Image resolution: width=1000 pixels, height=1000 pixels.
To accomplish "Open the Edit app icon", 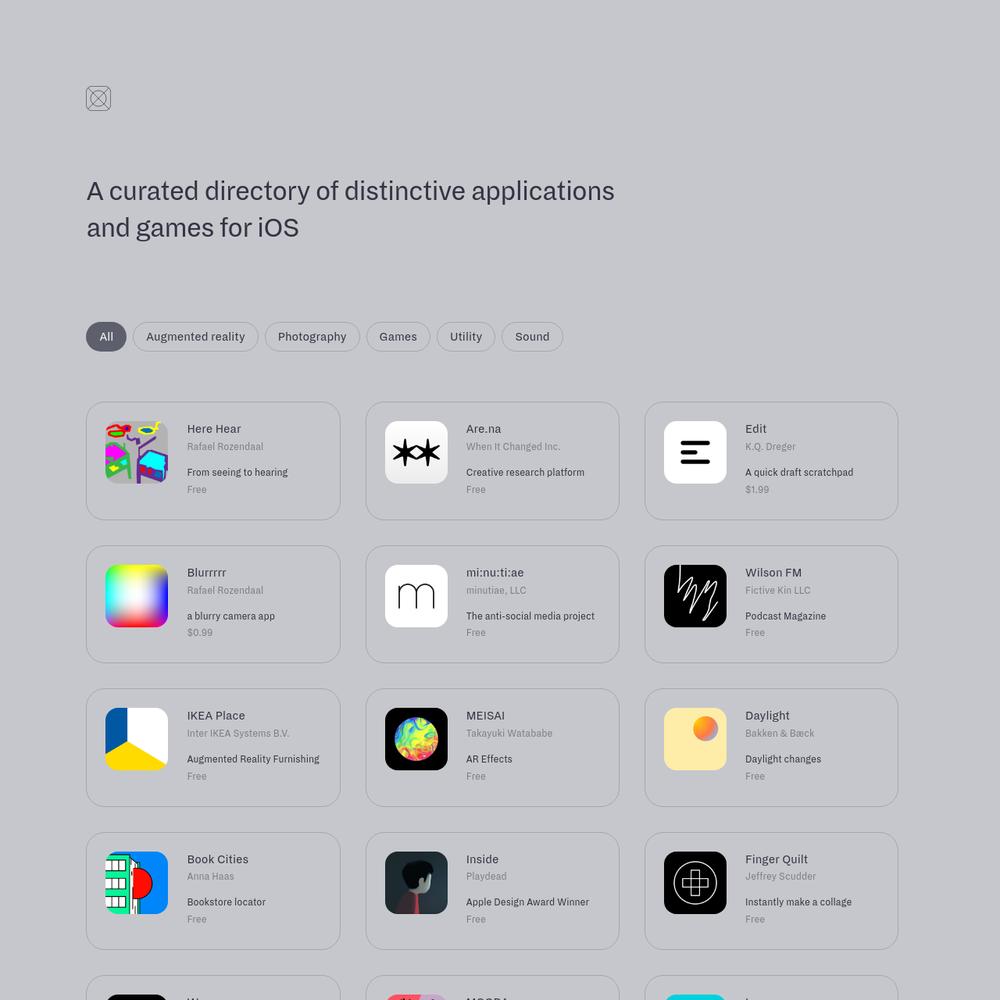I will click(695, 452).
